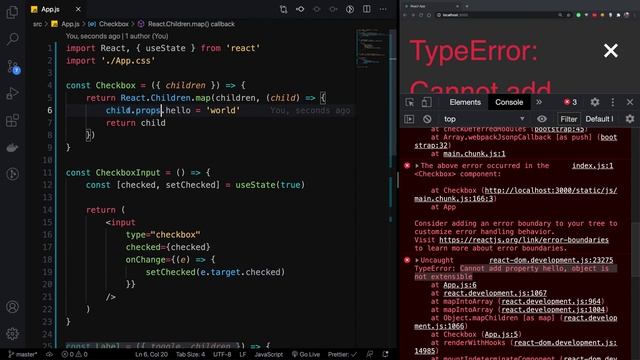
Task: Click the src breadcrumb segment
Action: 37,24
